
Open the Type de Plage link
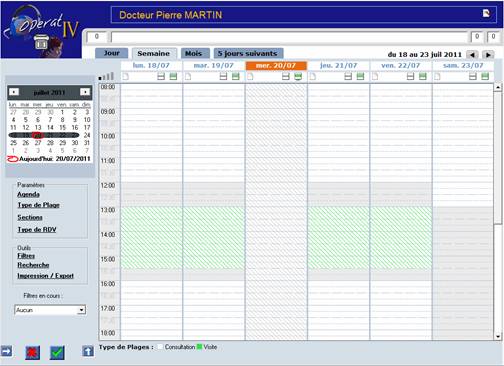(39, 205)
